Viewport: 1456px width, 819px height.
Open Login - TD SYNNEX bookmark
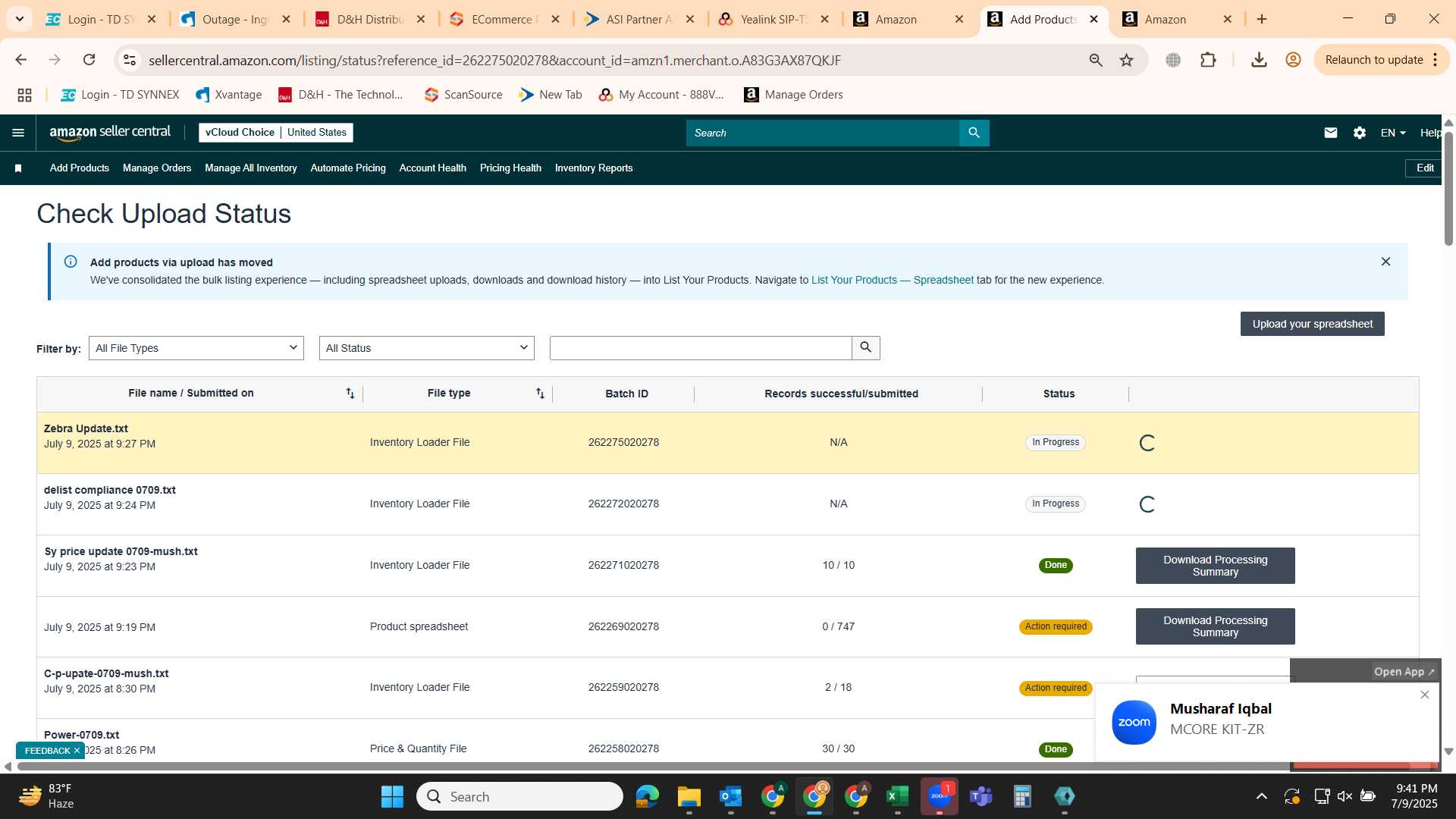pyautogui.click(x=121, y=95)
